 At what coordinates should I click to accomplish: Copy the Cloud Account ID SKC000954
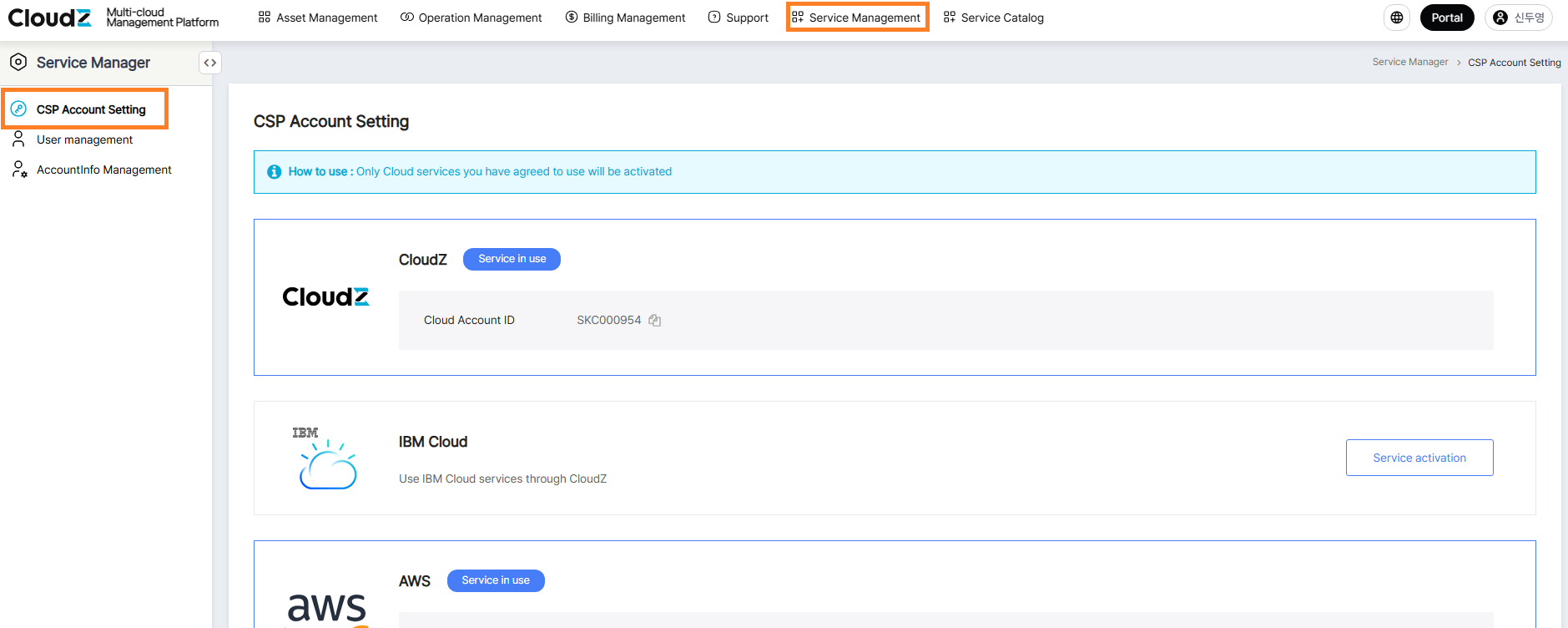coord(655,321)
